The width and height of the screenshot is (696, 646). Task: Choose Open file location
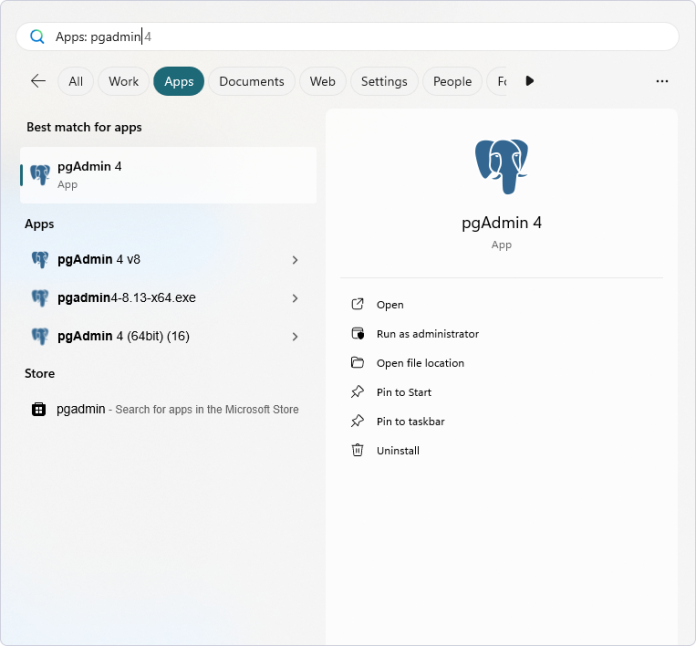[420, 363]
